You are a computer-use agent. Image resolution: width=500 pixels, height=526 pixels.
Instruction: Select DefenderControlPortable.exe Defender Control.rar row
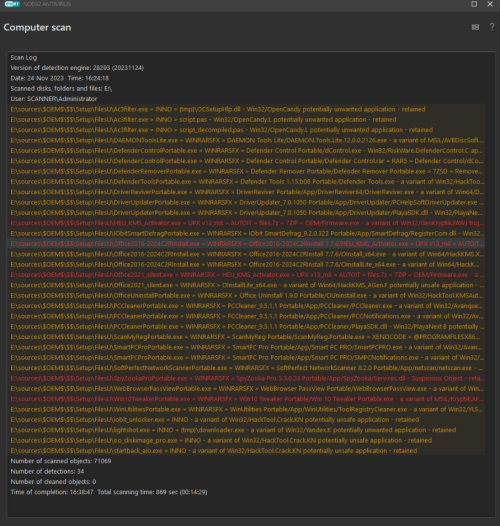pyautogui.click(x=246, y=161)
